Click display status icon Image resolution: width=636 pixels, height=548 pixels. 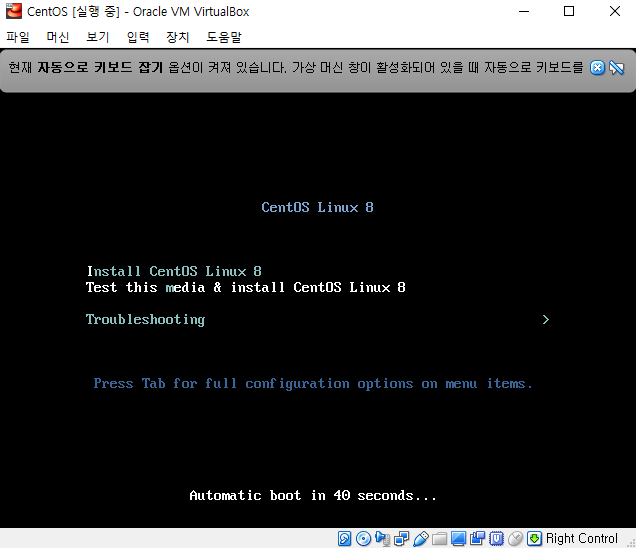(x=458, y=539)
